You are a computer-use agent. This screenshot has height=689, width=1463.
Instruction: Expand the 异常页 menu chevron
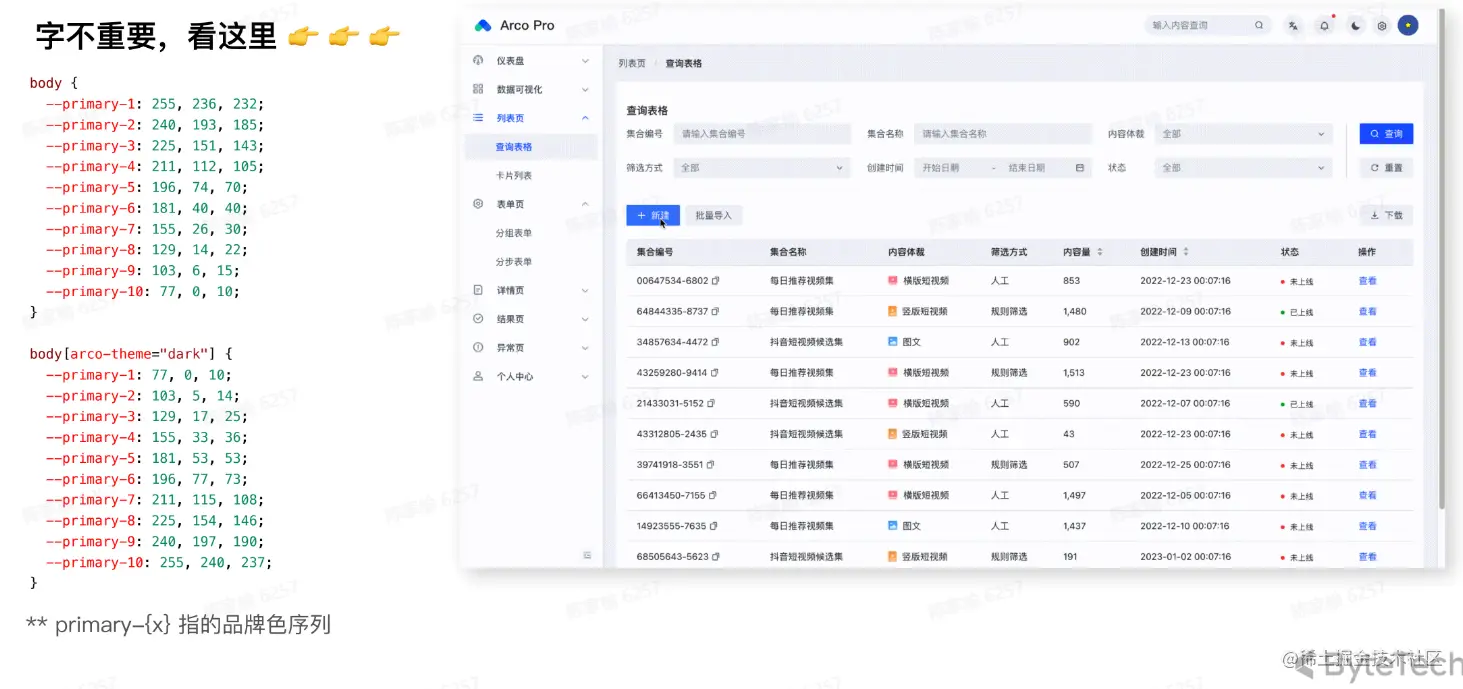click(x=585, y=348)
